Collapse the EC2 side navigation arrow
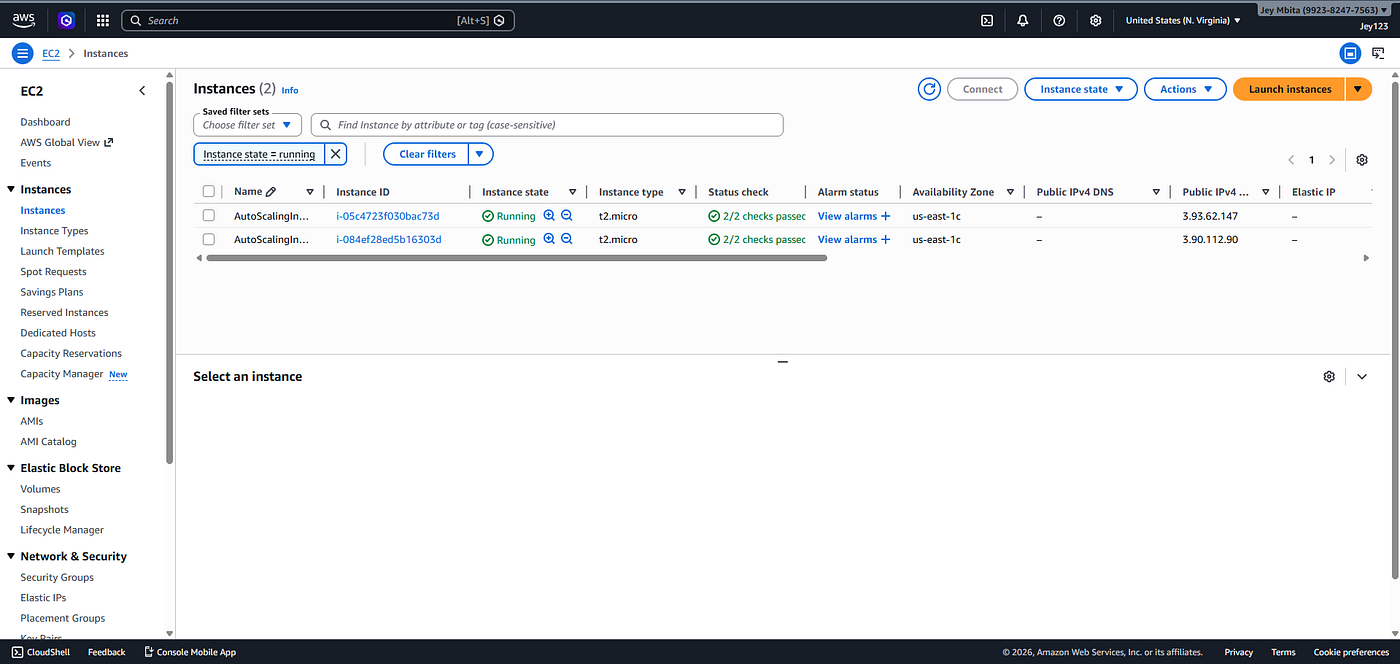Image resolution: width=1400 pixels, height=664 pixels. (142, 90)
